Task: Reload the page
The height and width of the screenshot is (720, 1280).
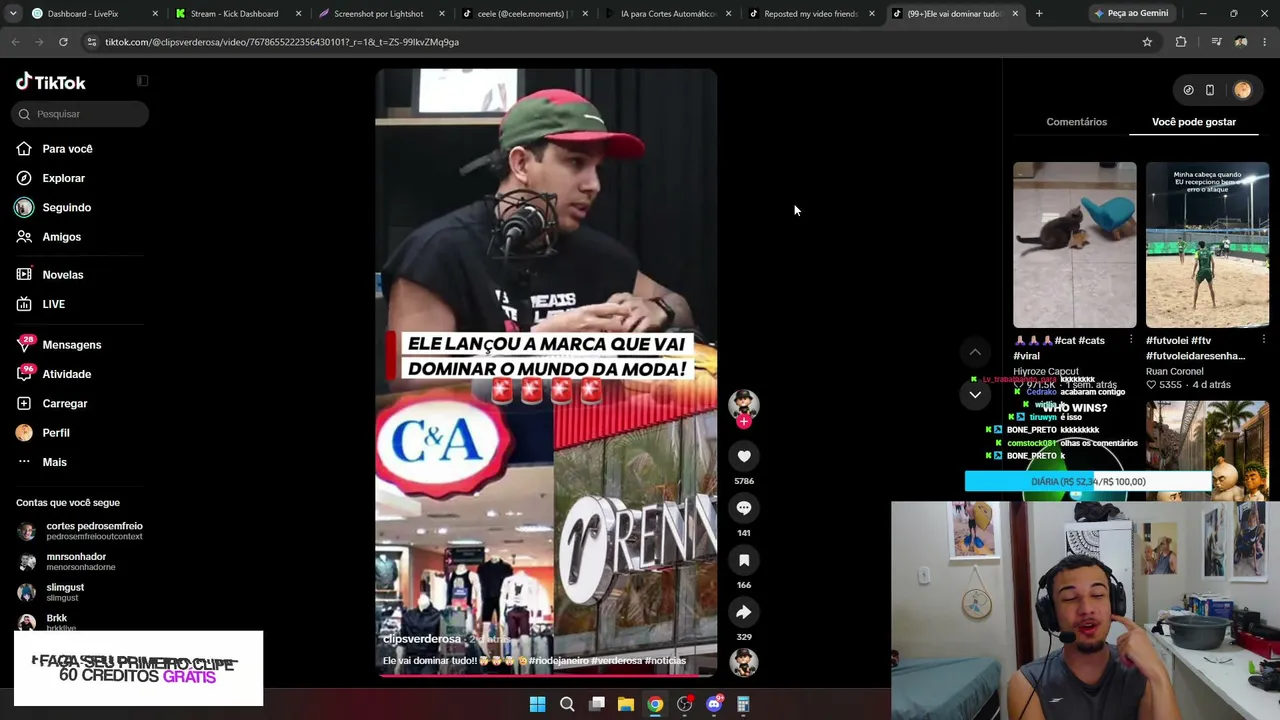Action: click(x=63, y=42)
